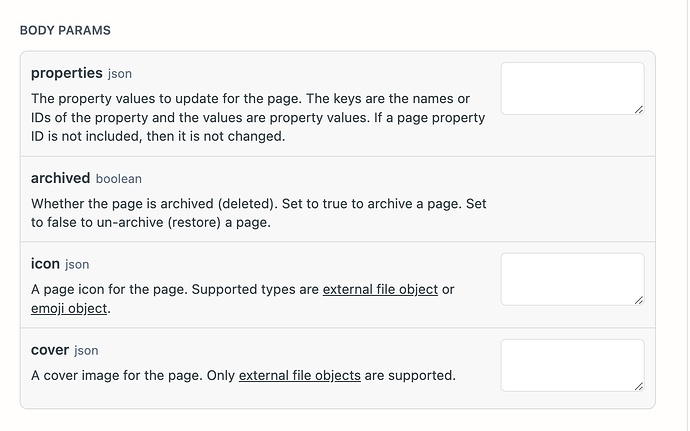Click the archived parameter name

point(60,178)
